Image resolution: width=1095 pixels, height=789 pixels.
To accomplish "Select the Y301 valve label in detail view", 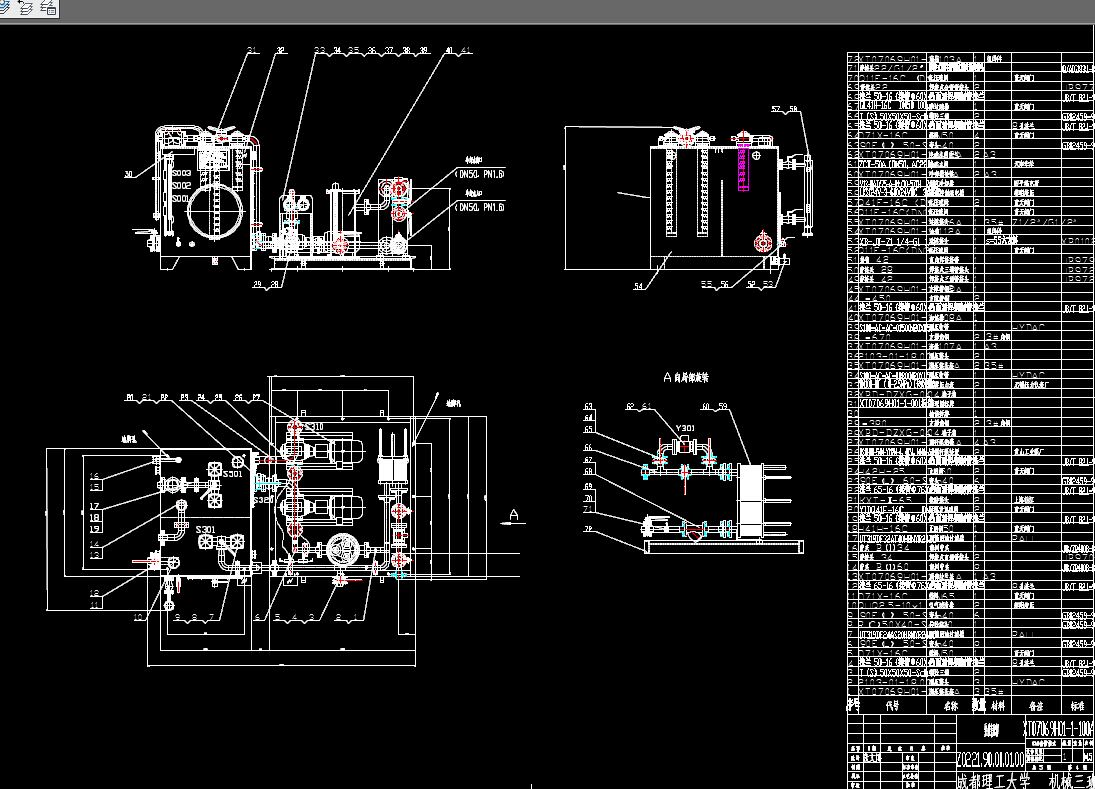I will [685, 428].
